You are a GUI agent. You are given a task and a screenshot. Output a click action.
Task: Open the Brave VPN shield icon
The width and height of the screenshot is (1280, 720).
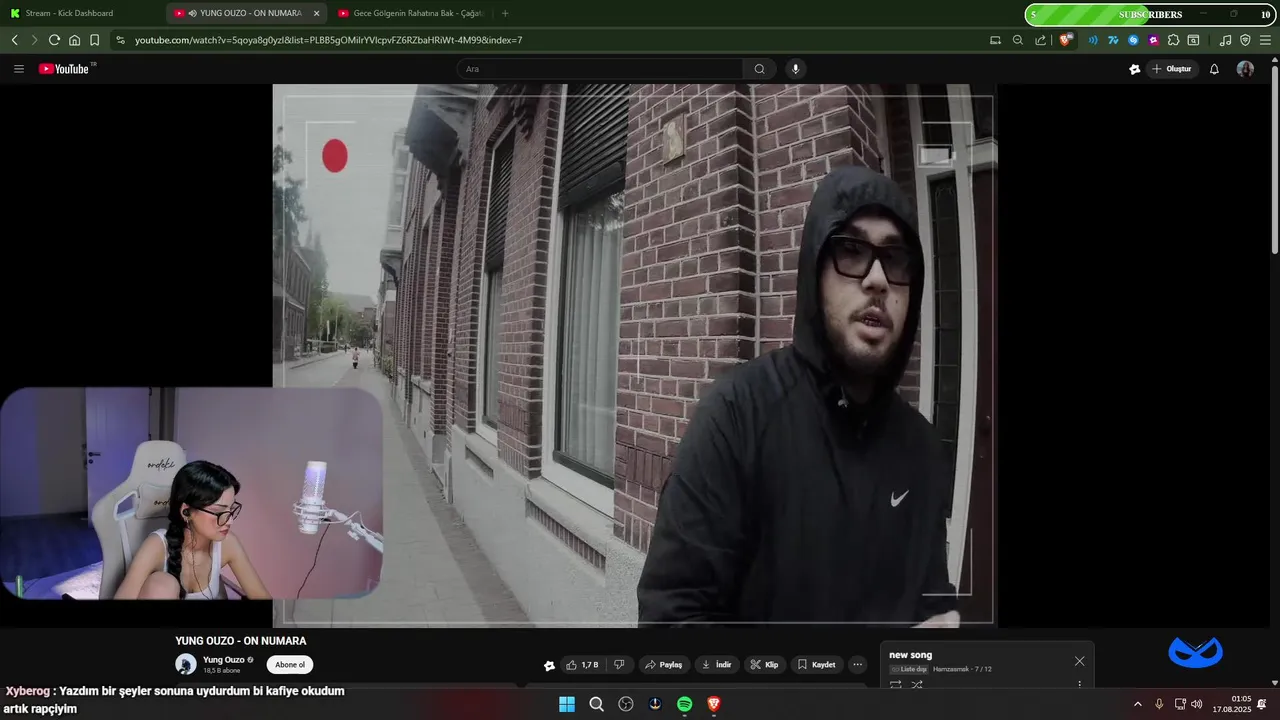1245,40
